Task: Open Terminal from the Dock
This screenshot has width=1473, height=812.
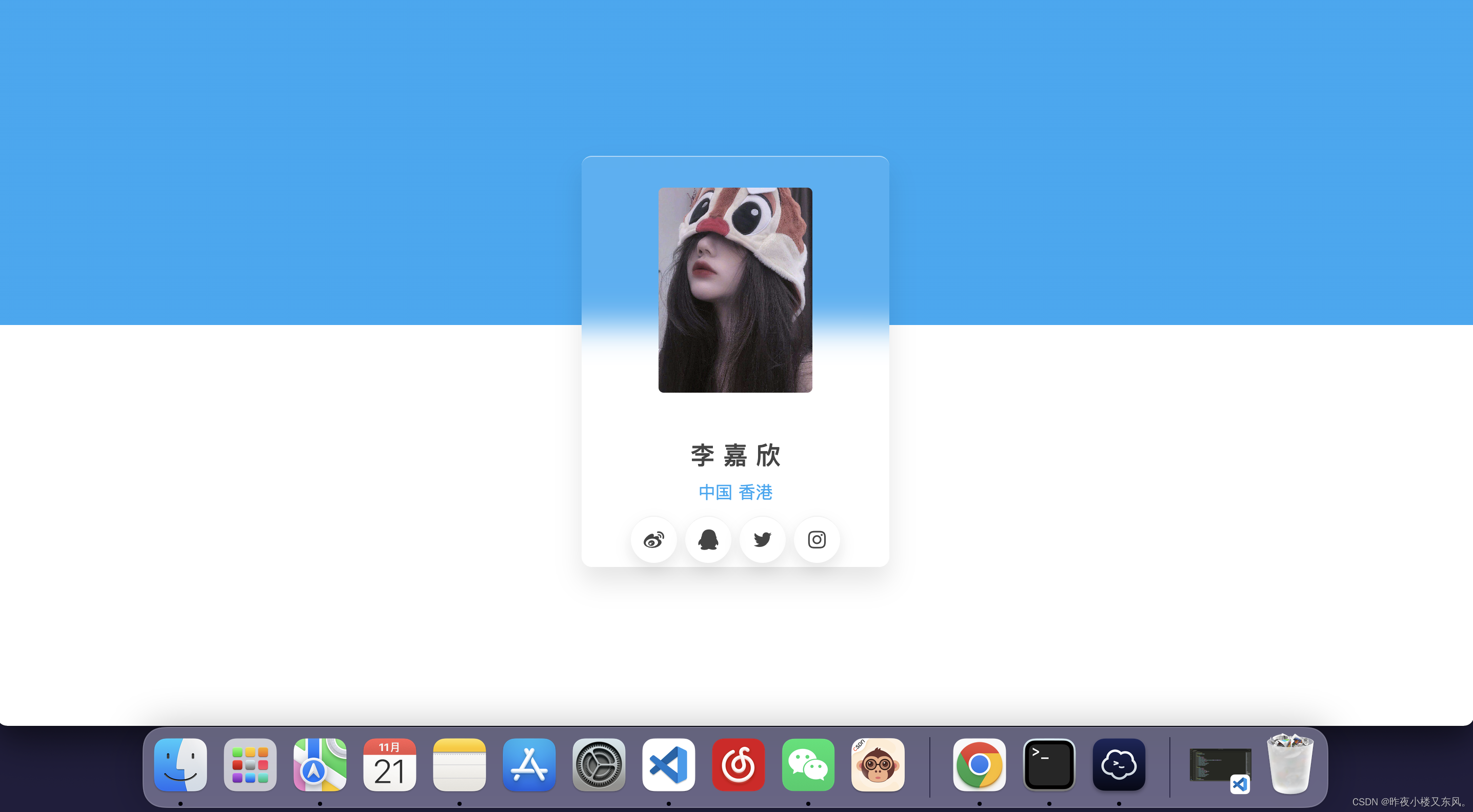Action: tap(1049, 764)
